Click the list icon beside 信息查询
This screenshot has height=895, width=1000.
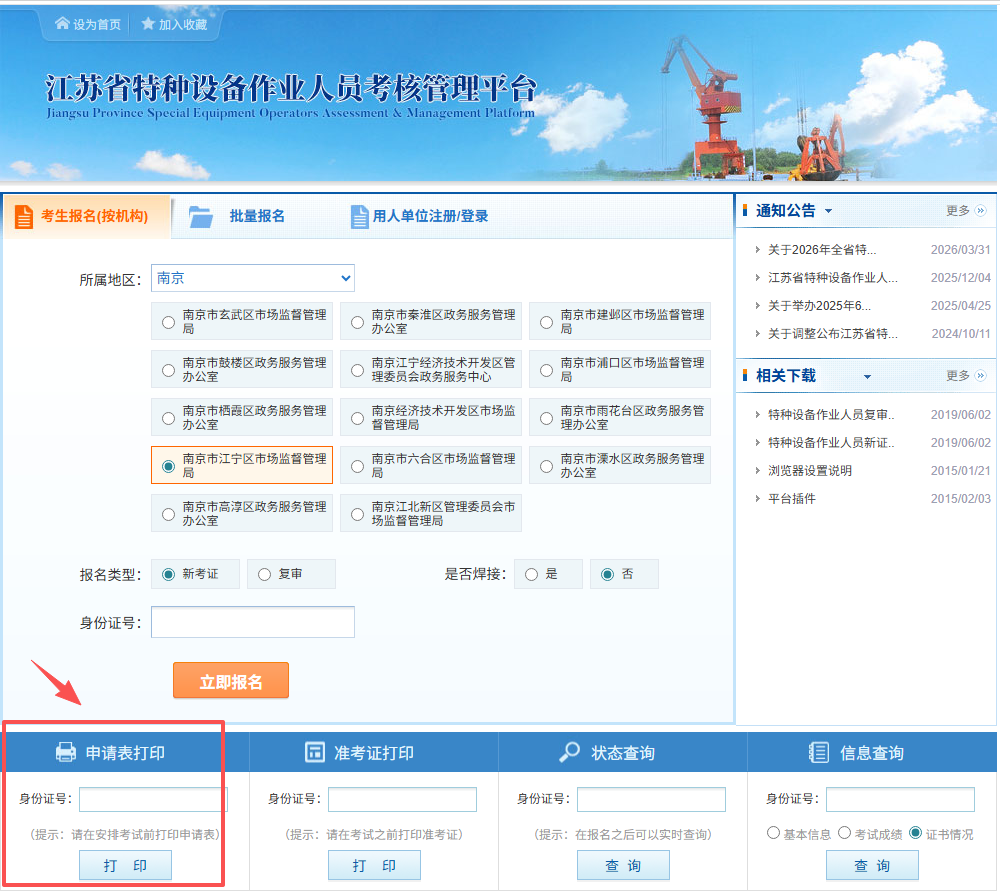tap(819, 752)
